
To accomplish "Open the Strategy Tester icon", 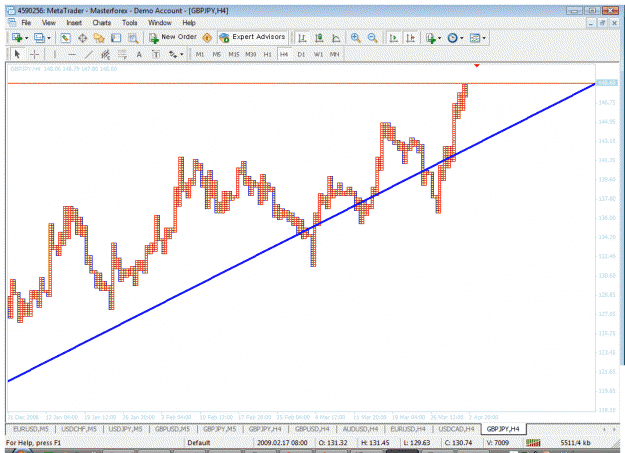I will (133, 38).
